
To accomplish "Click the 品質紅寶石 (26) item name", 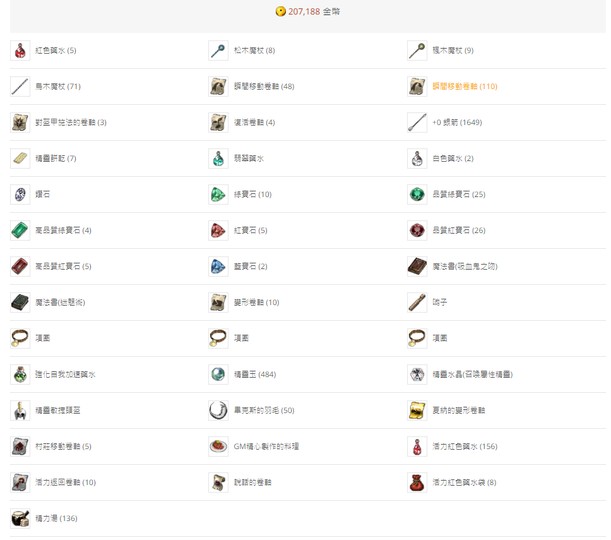I will (x=458, y=231).
